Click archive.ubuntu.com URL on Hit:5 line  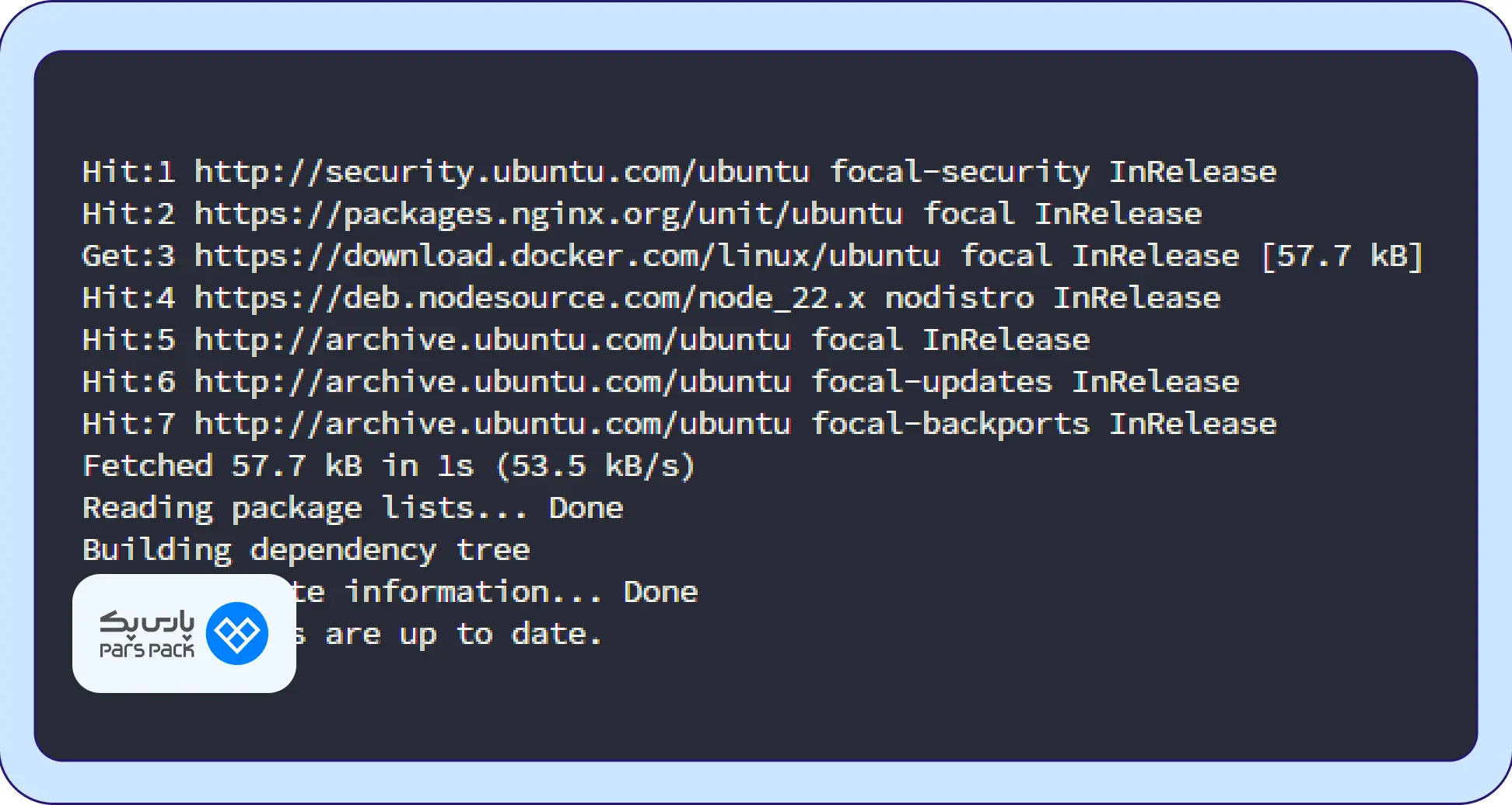[x=492, y=340]
